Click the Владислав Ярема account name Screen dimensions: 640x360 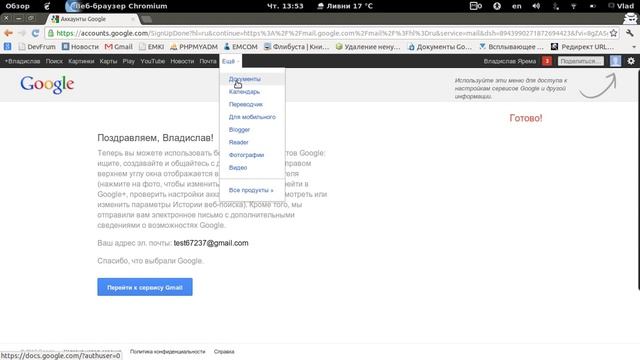(x=510, y=61)
